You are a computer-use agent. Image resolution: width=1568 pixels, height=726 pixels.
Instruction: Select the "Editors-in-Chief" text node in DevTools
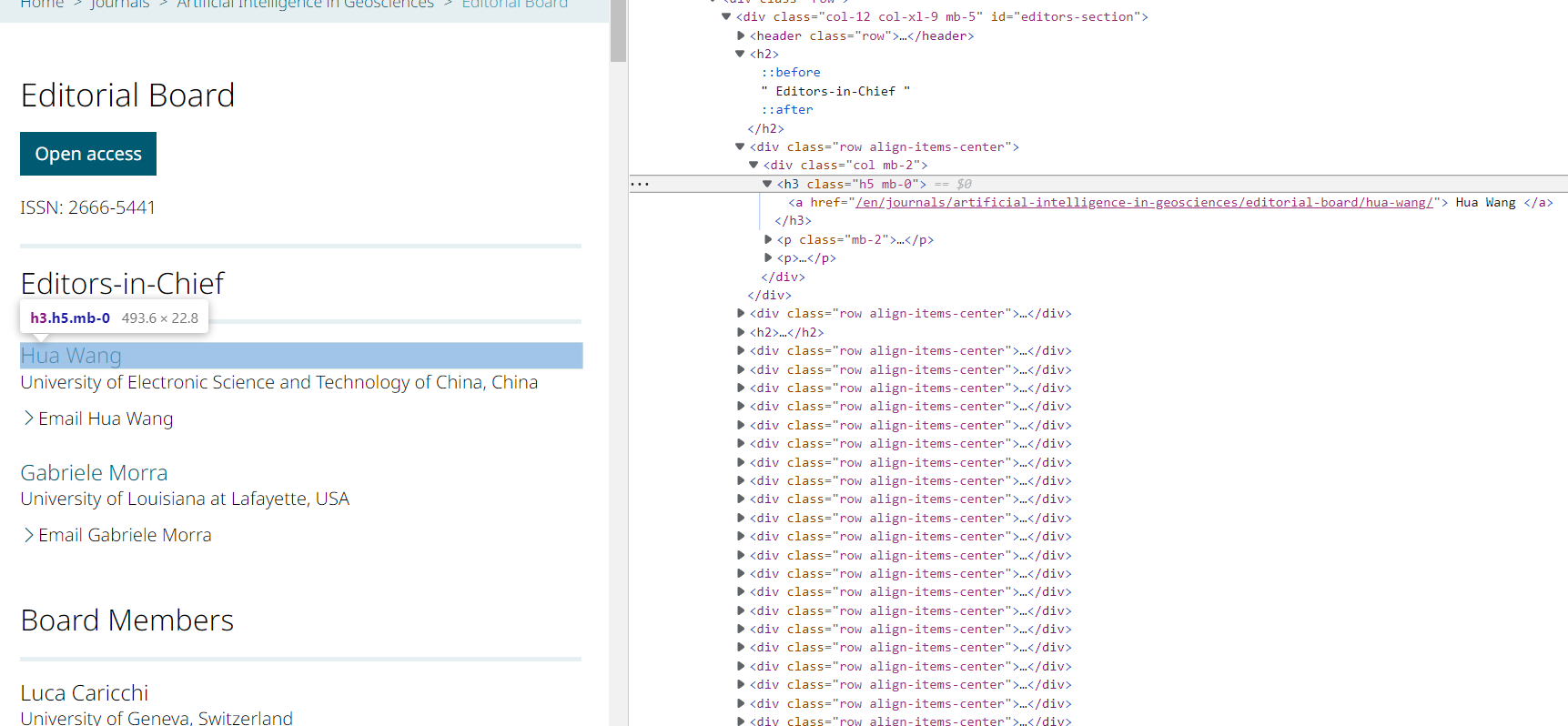coord(835,91)
